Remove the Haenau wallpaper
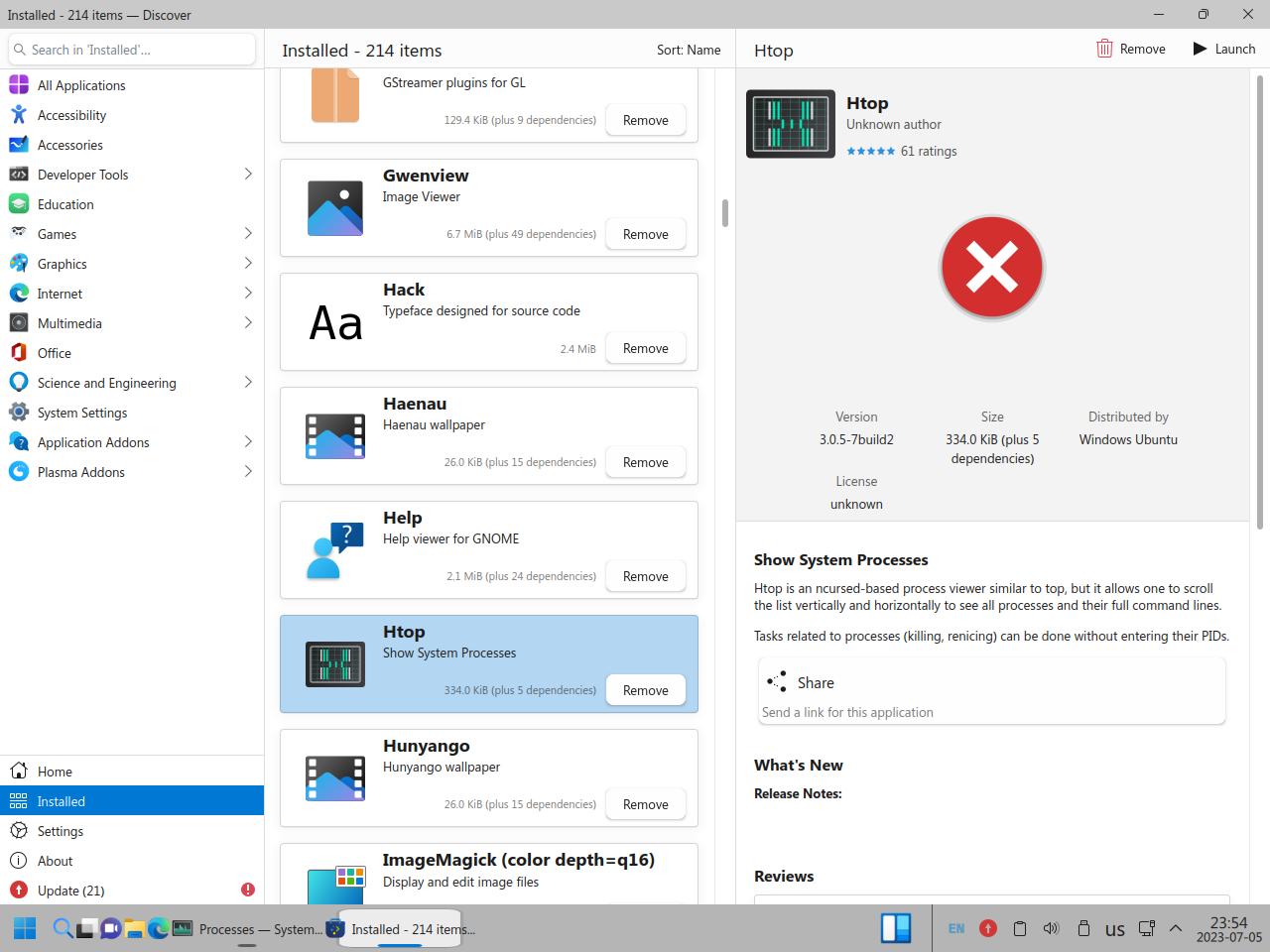The width and height of the screenshot is (1270, 952). (646, 462)
